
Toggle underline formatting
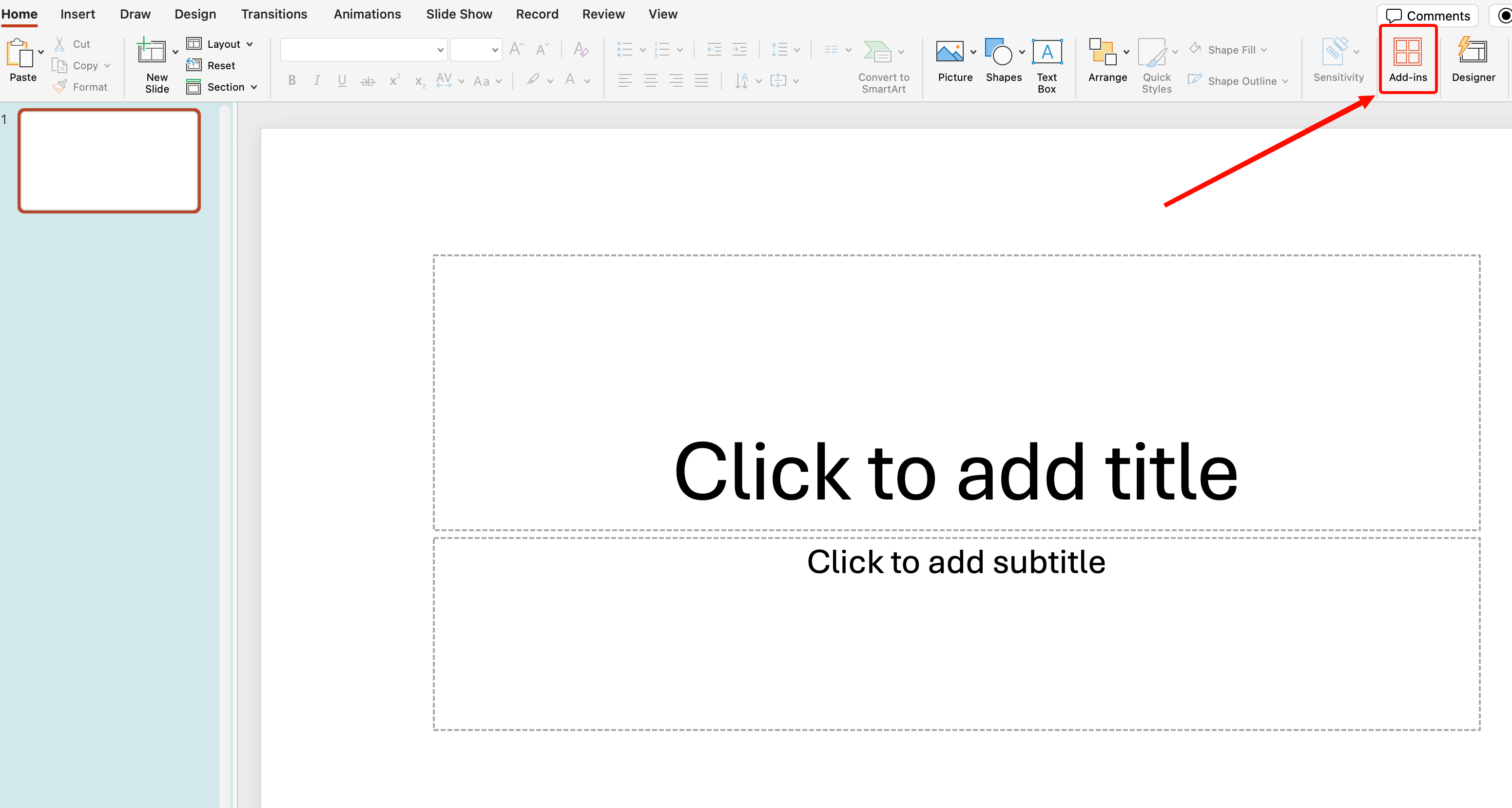[x=342, y=80]
